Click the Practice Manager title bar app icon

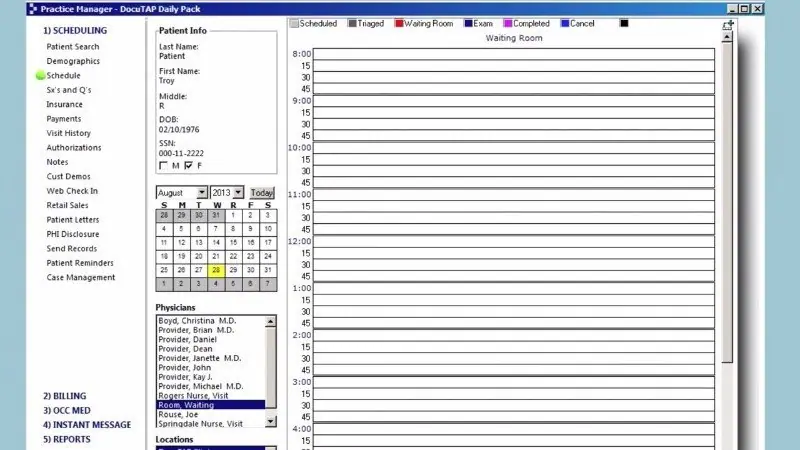[x=33, y=9]
